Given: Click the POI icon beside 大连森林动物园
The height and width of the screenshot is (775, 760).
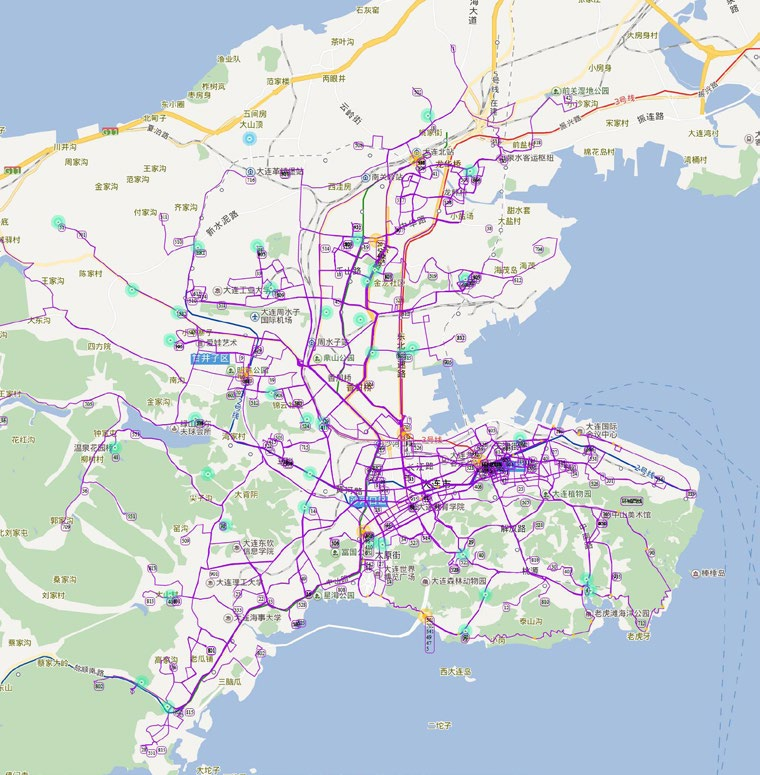Looking at the screenshot, I should point(425,581).
